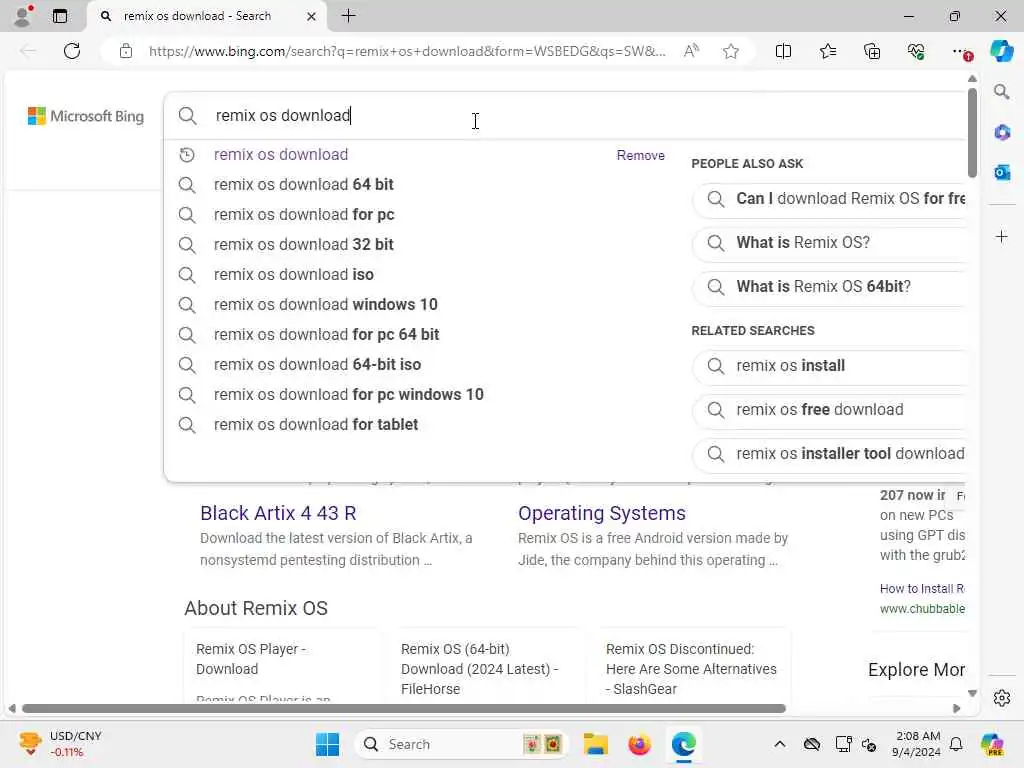This screenshot has height=768, width=1024.
Task: Click related search remix os install
Action: 829,366
